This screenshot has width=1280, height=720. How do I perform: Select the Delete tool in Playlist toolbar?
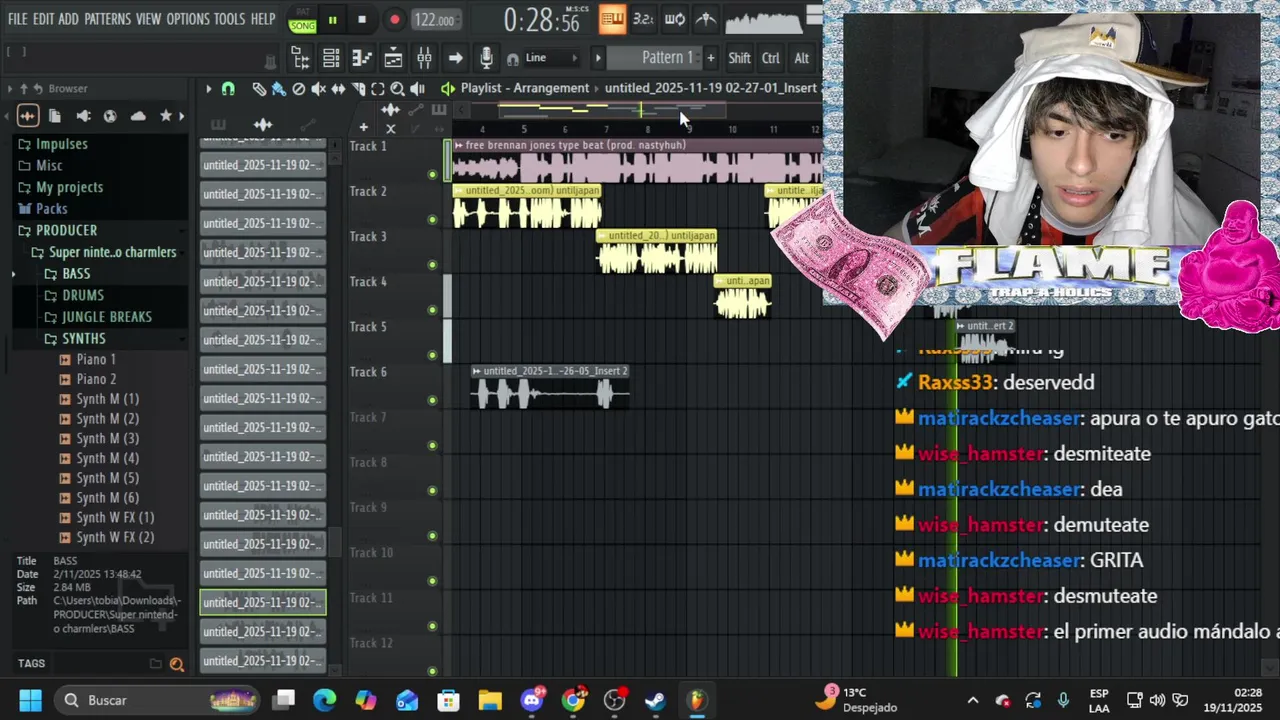click(298, 89)
